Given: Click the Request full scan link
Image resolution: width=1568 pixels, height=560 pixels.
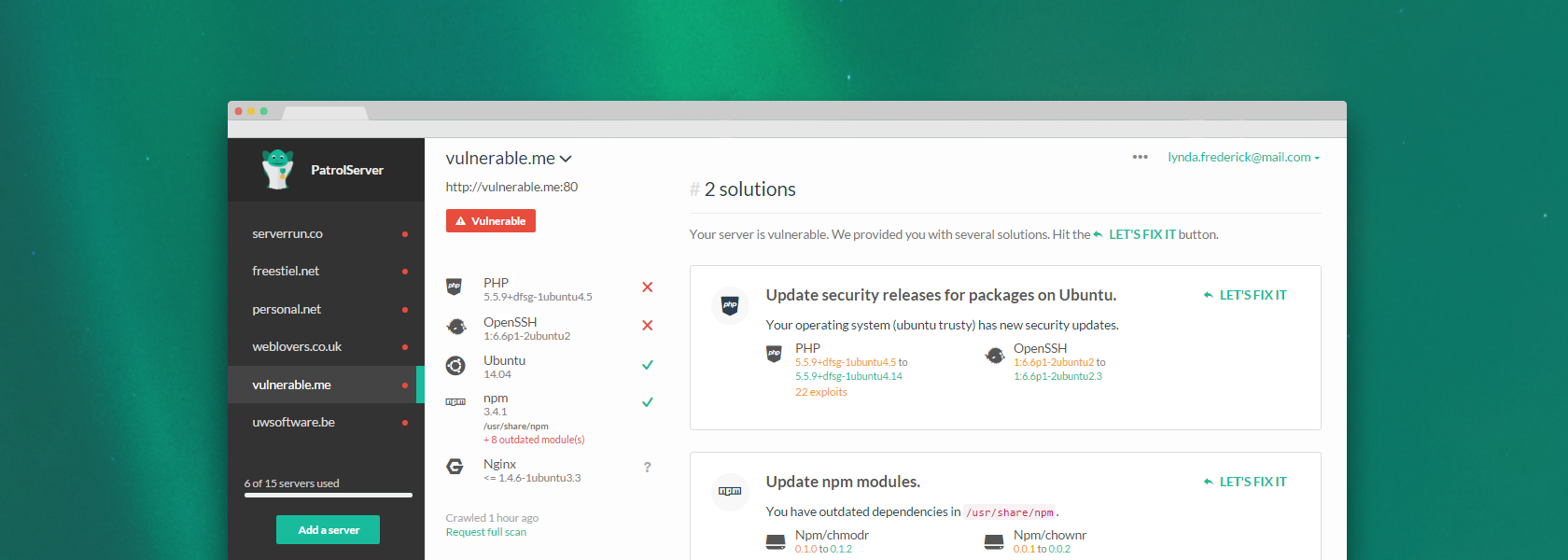Looking at the screenshot, I should (485, 532).
